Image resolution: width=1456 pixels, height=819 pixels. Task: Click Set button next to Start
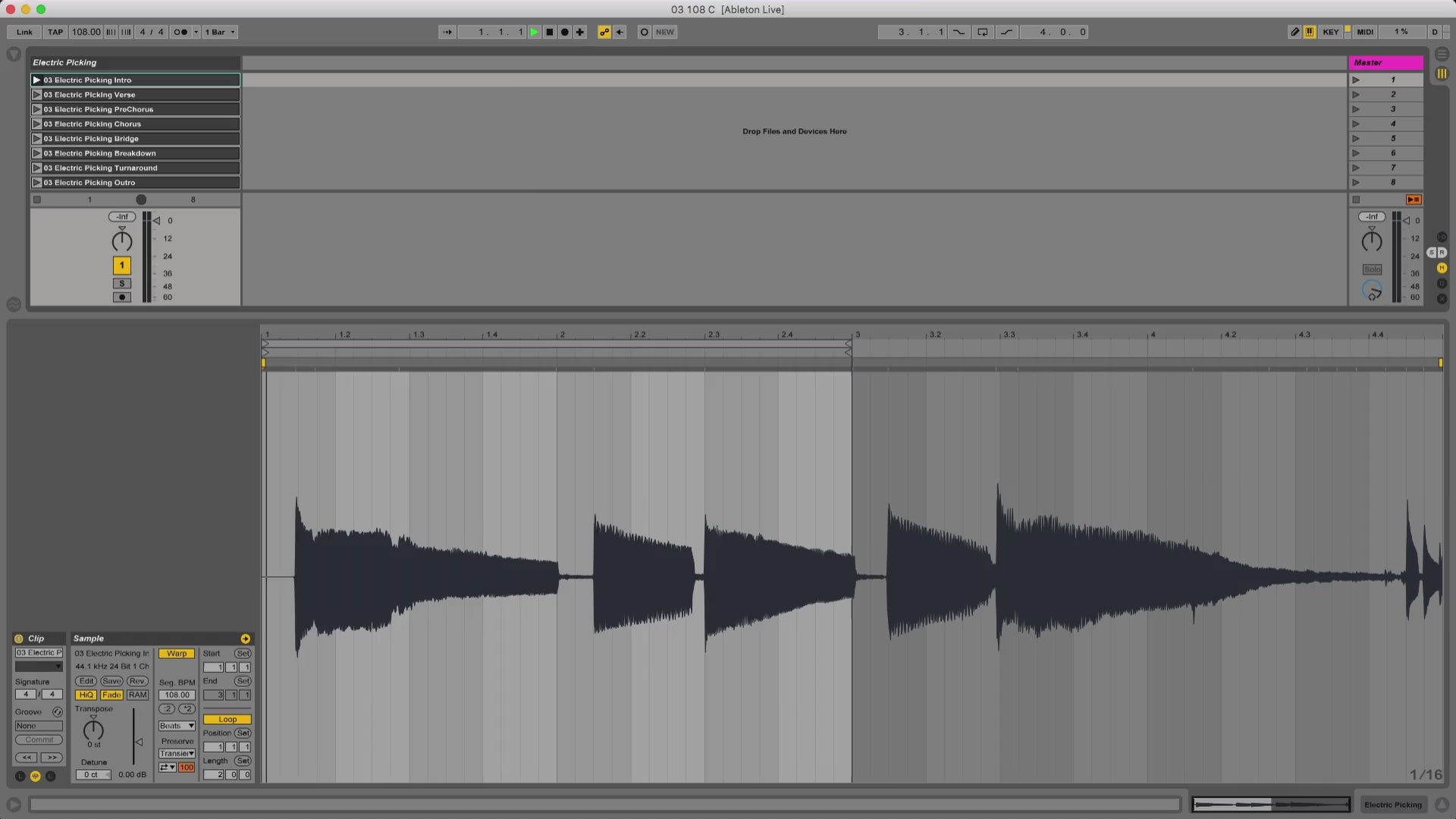click(243, 654)
